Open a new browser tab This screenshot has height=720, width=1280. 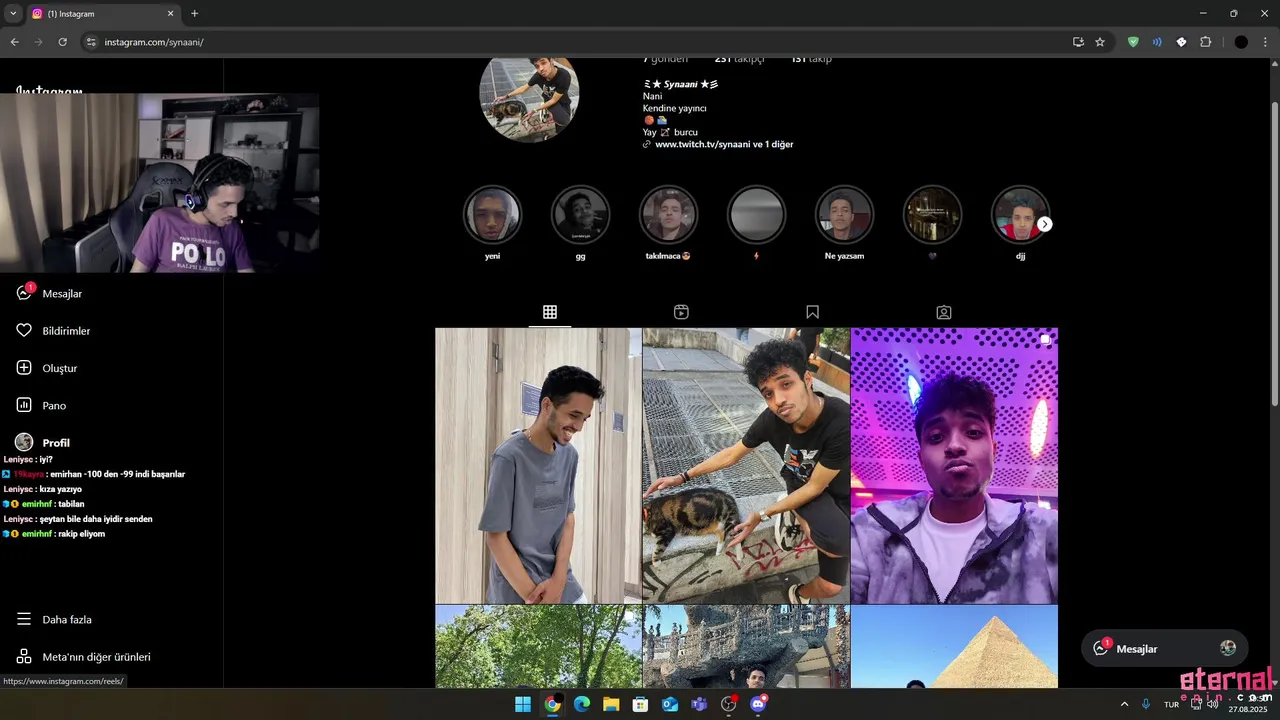[194, 14]
